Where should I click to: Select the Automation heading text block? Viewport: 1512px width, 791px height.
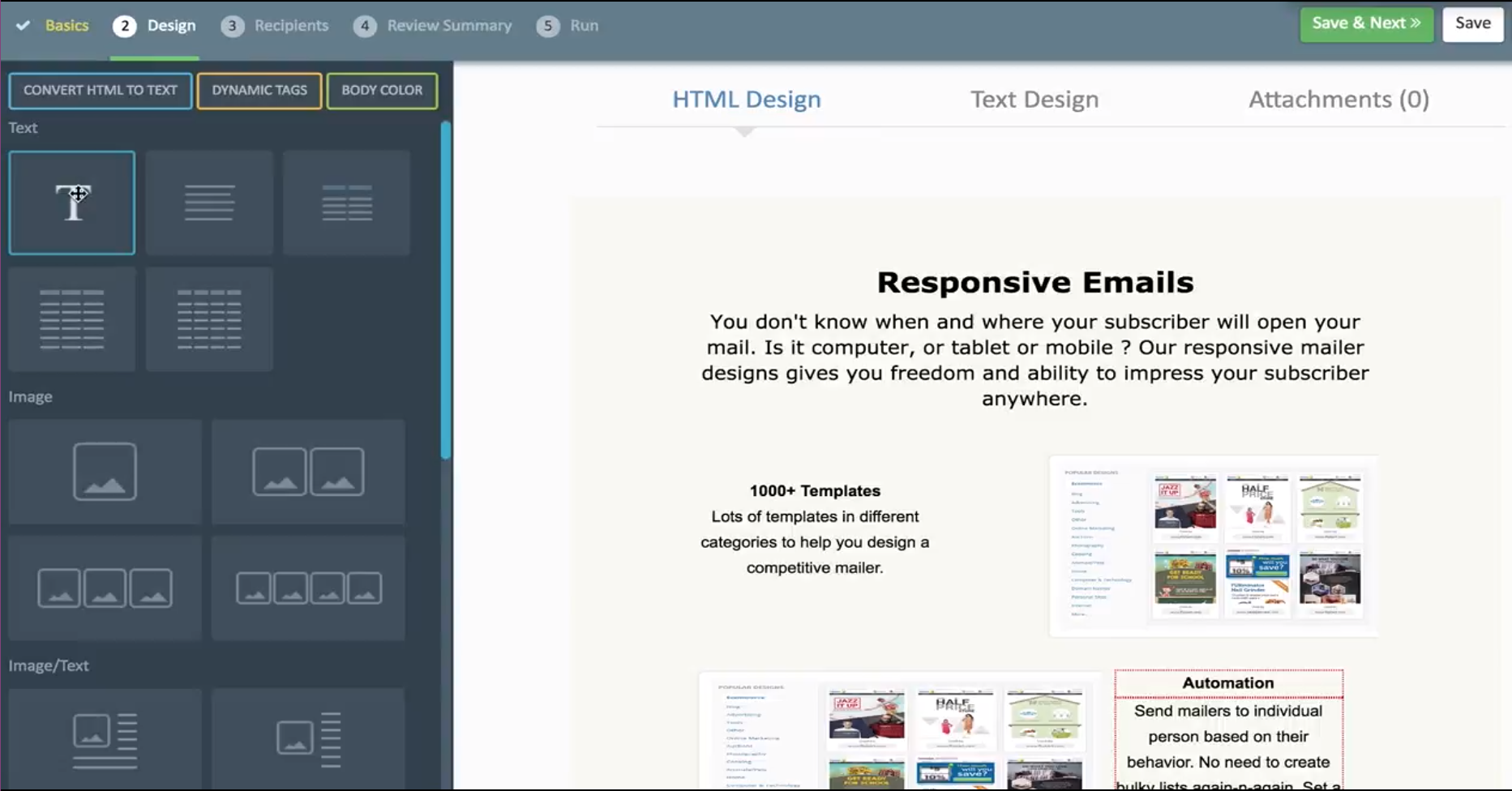coord(1228,683)
